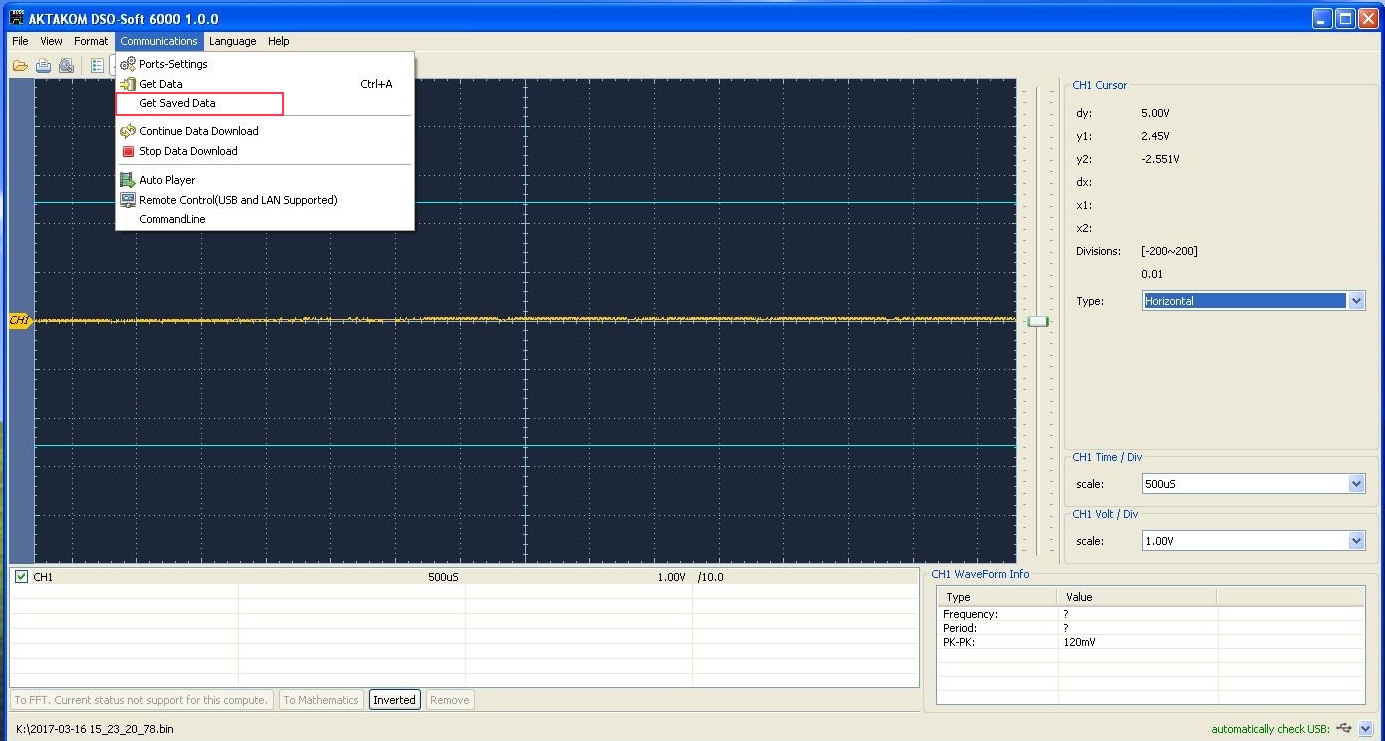The image size is (1385, 741).
Task: Click the Open file folder icon
Action: (19, 66)
